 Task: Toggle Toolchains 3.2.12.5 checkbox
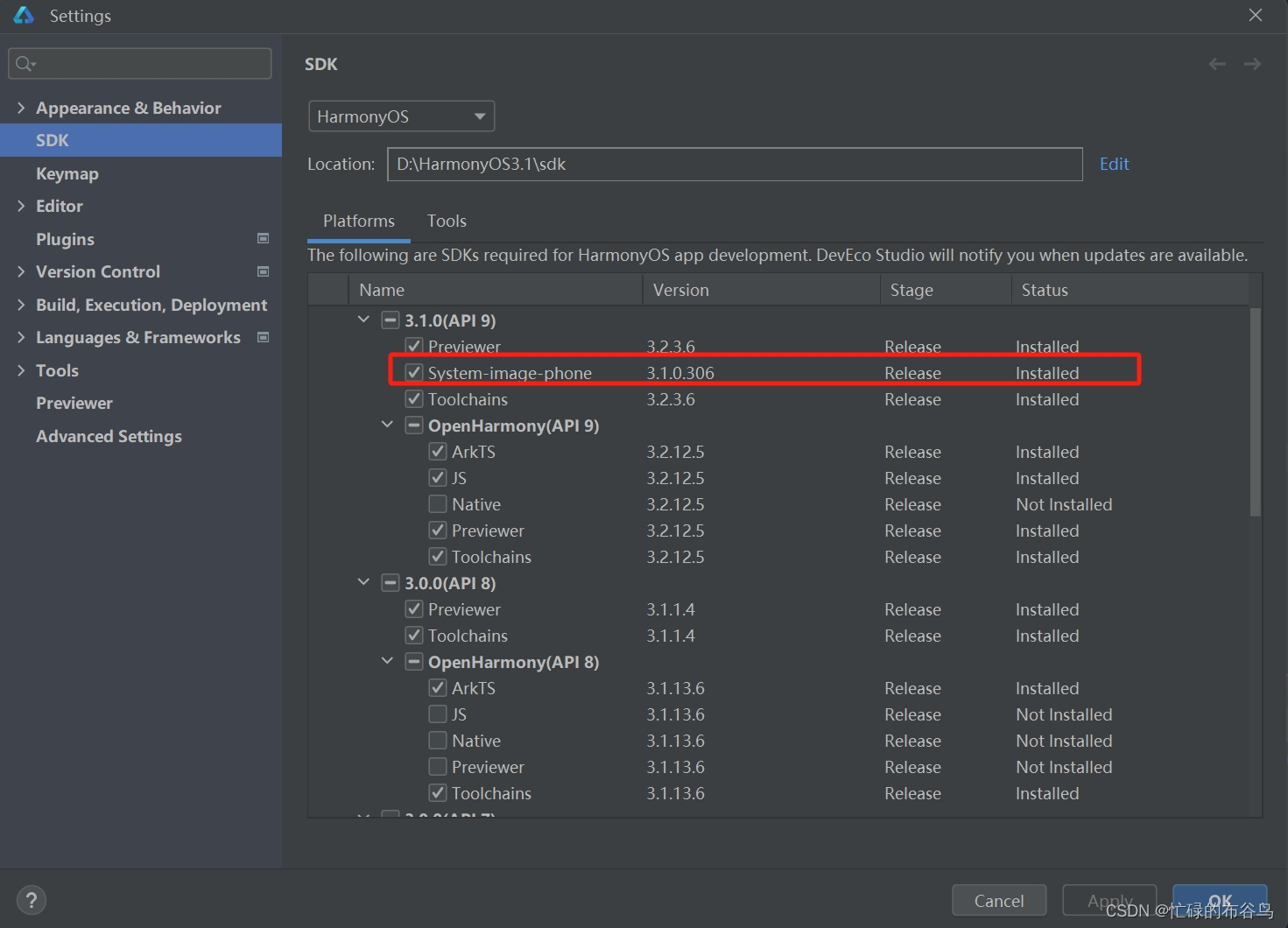click(438, 557)
